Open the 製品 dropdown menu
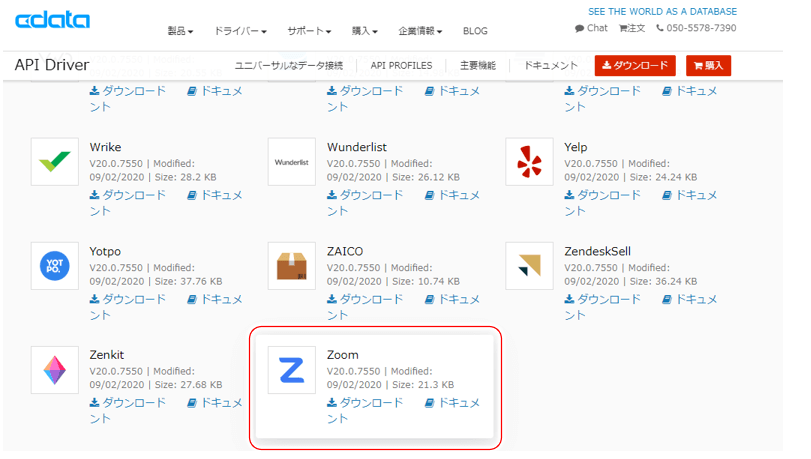This screenshot has height=459, width=811. tap(180, 31)
